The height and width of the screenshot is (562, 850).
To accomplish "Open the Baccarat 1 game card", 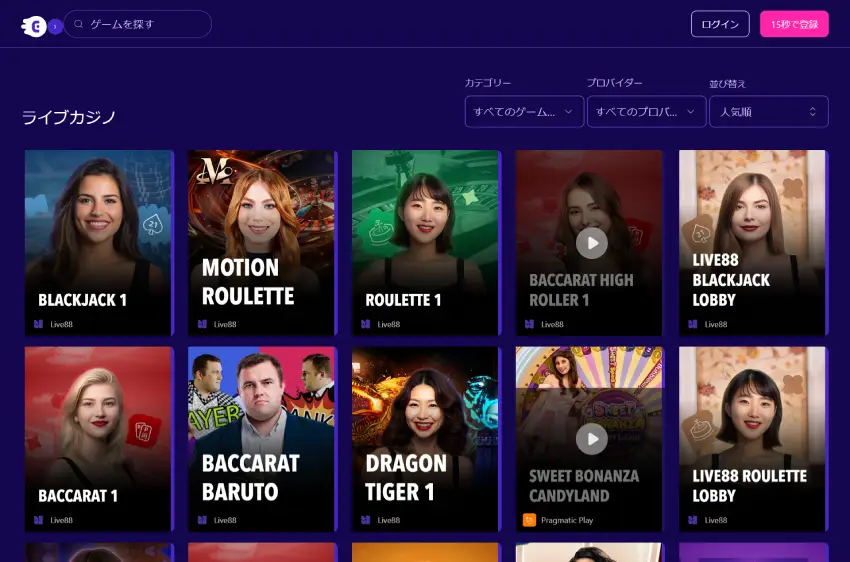I will pos(98,439).
